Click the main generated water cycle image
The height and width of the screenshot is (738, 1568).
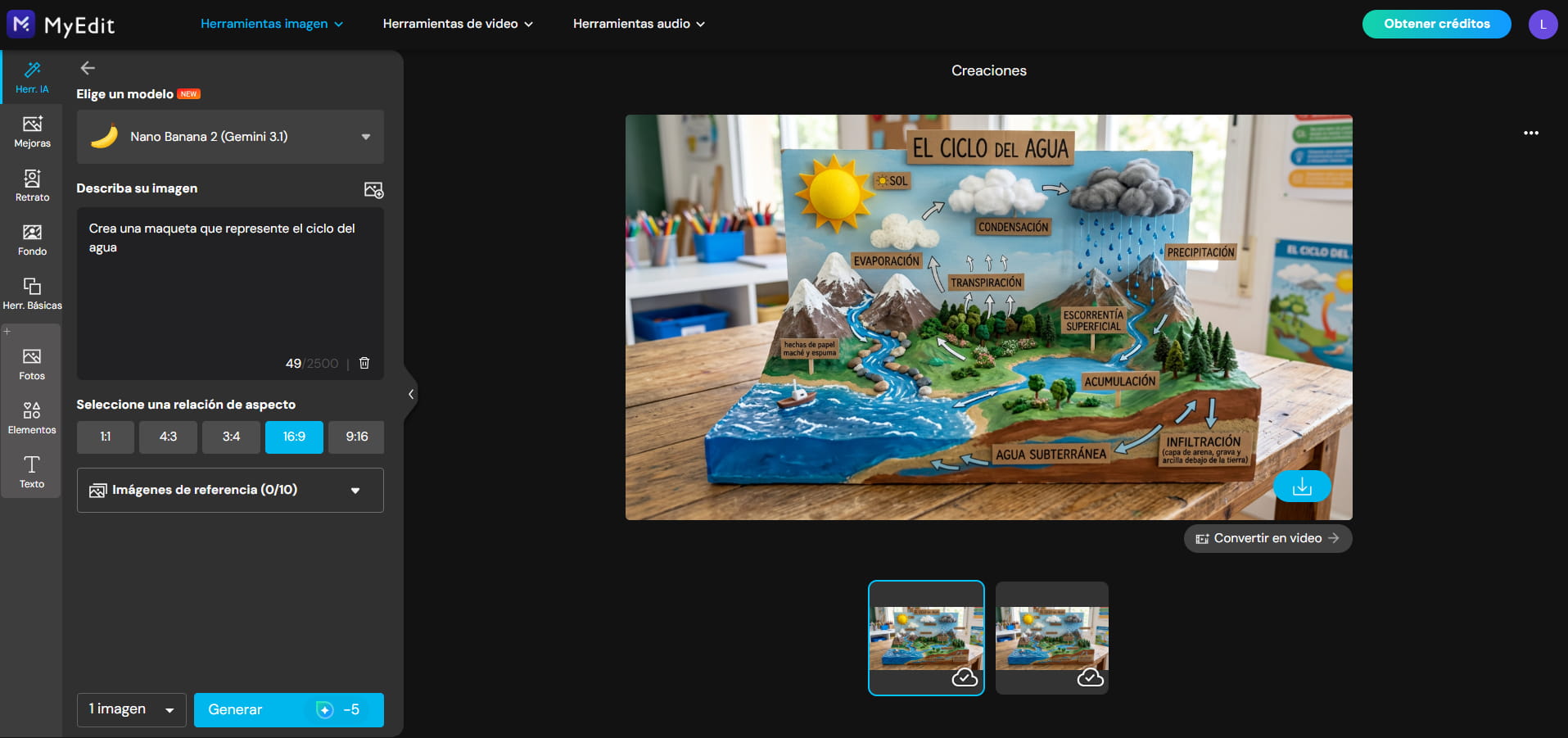pyautogui.click(x=988, y=317)
